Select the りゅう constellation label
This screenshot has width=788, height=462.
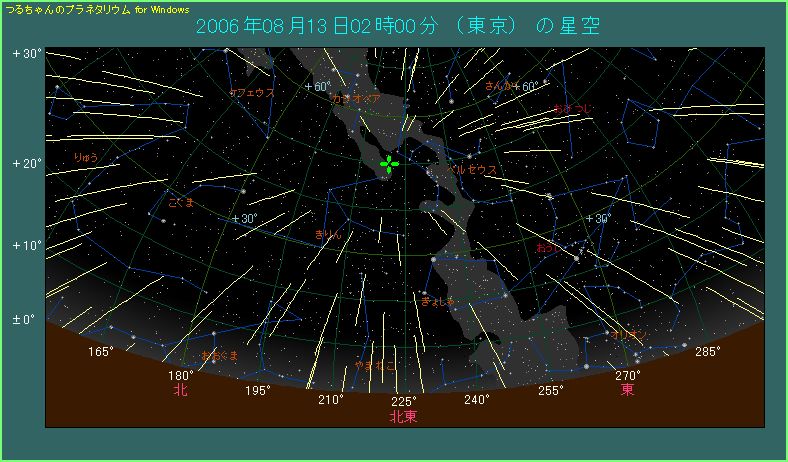click(x=88, y=158)
